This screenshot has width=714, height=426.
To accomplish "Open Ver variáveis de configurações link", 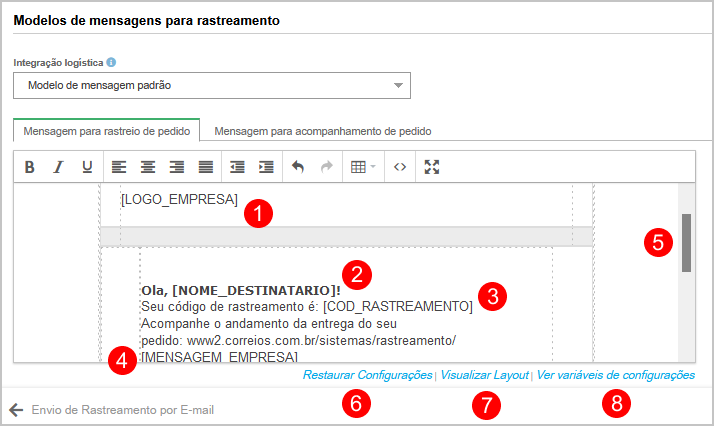I will click(x=616, y=375).
